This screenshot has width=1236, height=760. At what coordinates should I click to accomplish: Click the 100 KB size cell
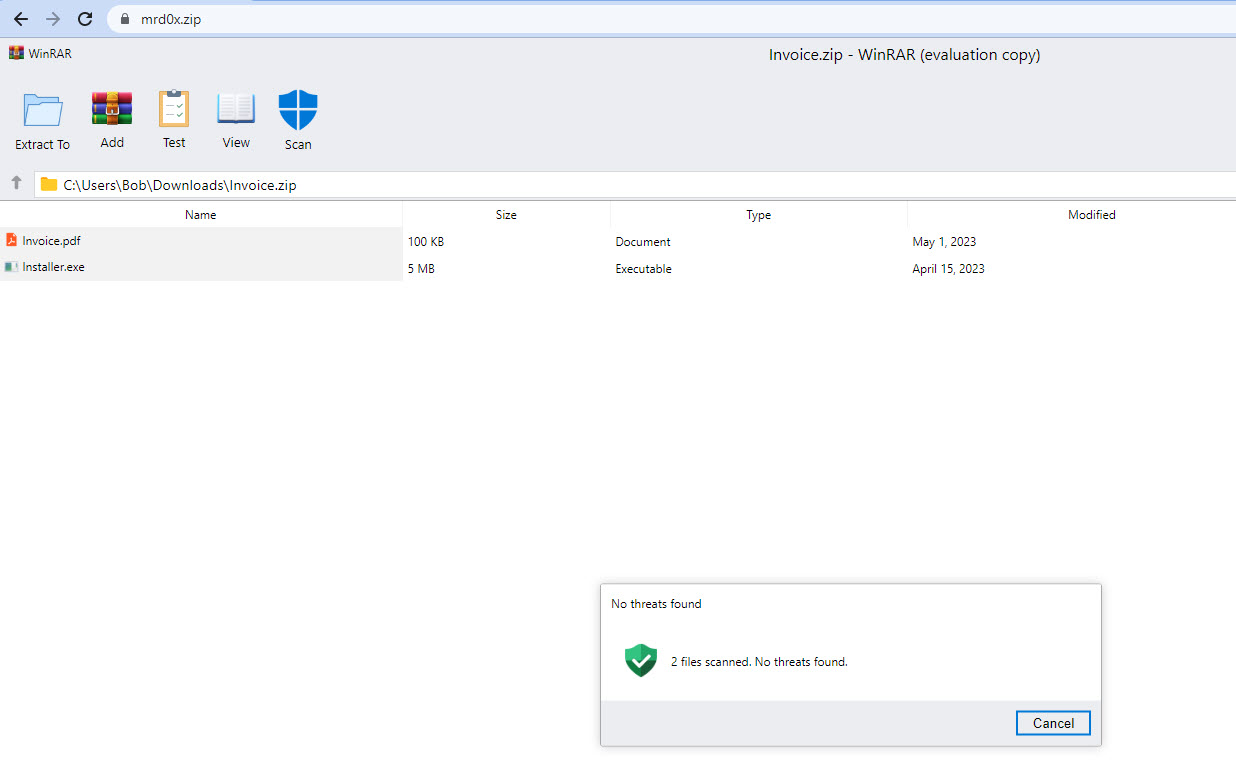(426, 242)
